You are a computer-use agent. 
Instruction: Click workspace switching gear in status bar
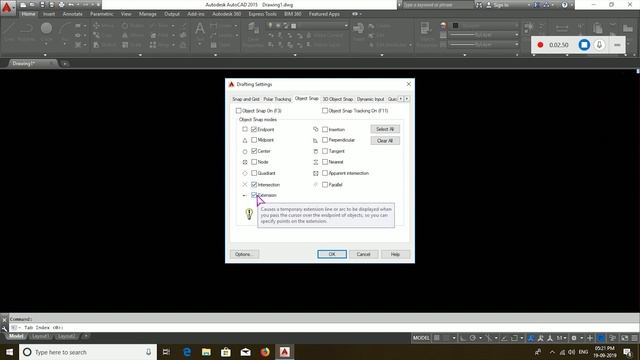click(573, 338)
